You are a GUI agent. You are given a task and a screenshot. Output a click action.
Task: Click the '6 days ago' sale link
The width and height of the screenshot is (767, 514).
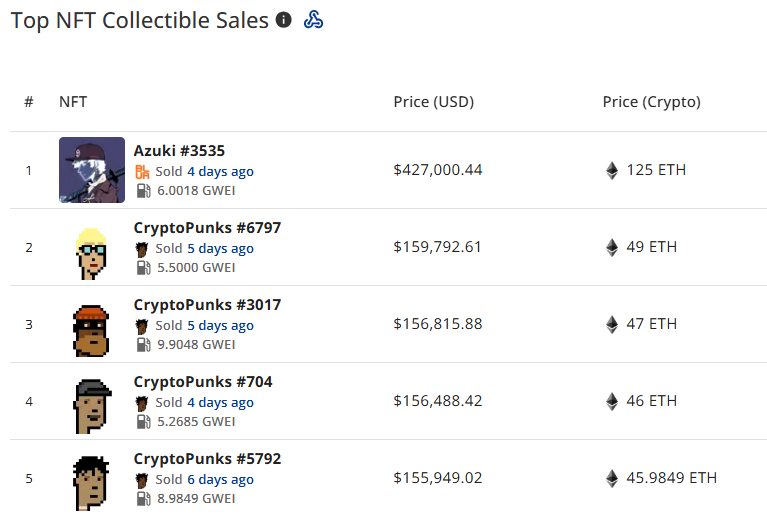pos(220,479)
